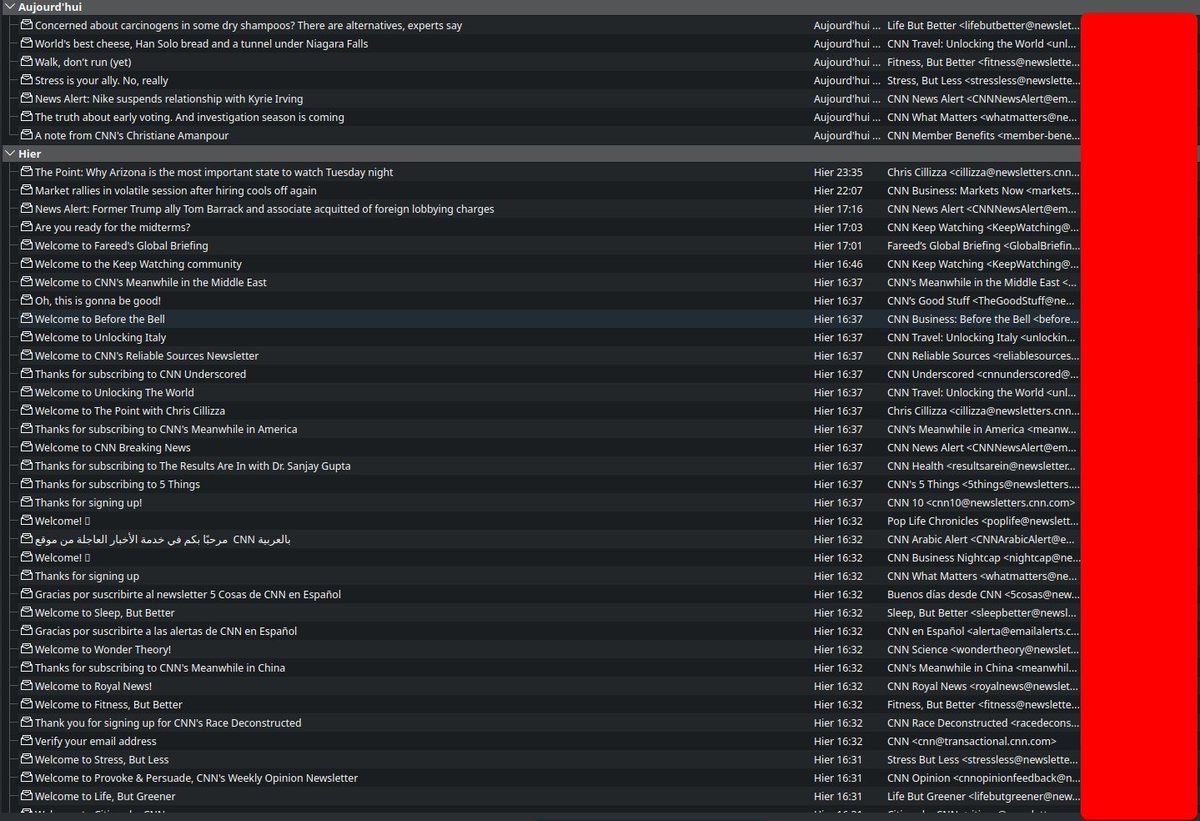Click envelope icon for midterms readiness email
The image size is (1200, 821).
point(27,227)
